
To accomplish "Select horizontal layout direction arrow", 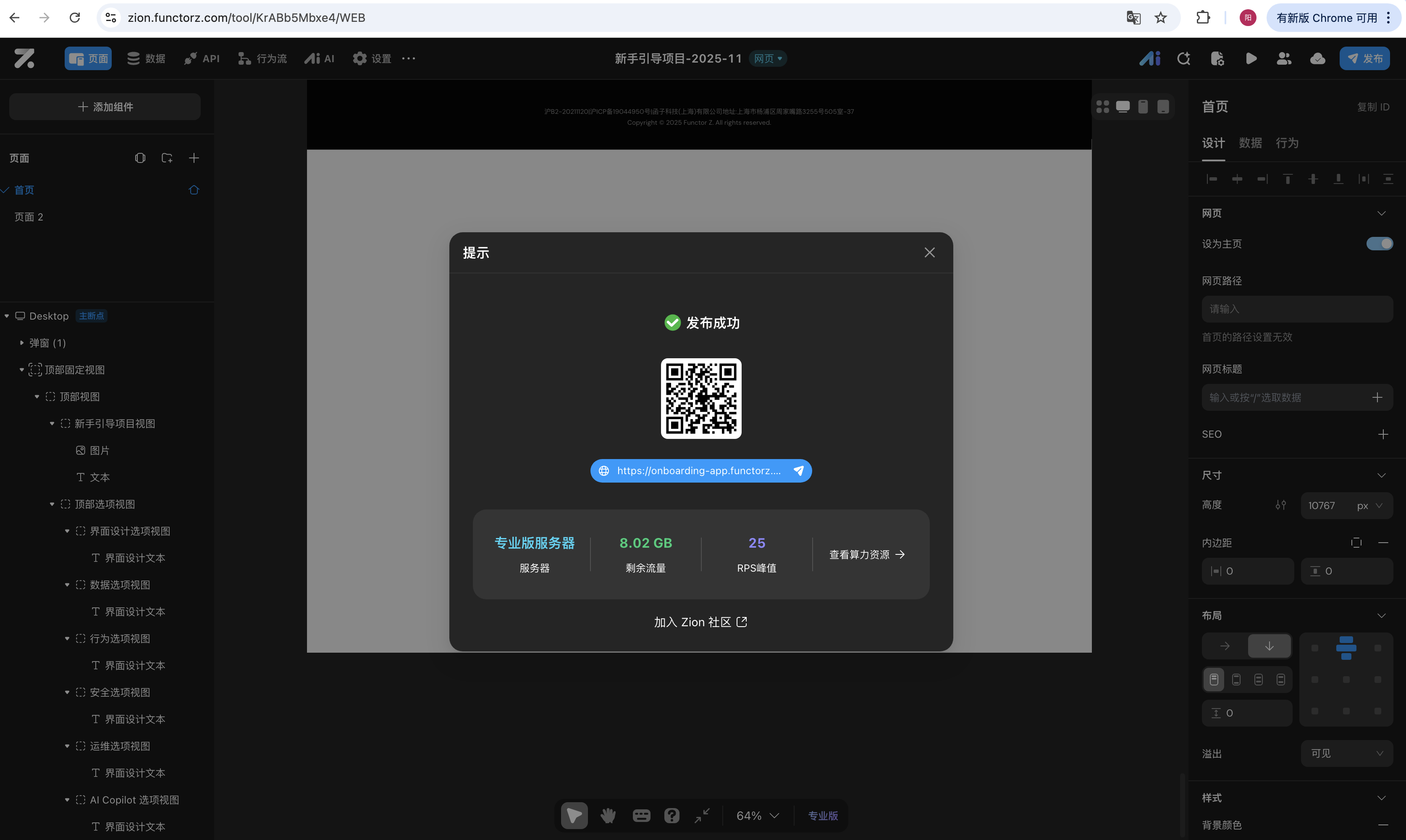I will click(1225, 646).
